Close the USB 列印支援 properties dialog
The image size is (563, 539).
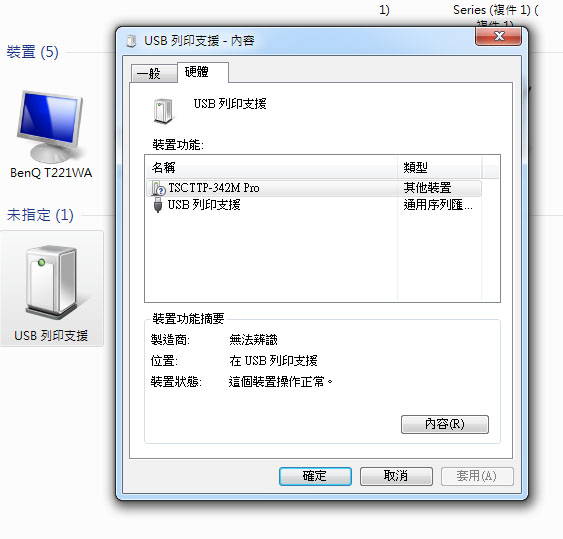(x=498, y=36)
